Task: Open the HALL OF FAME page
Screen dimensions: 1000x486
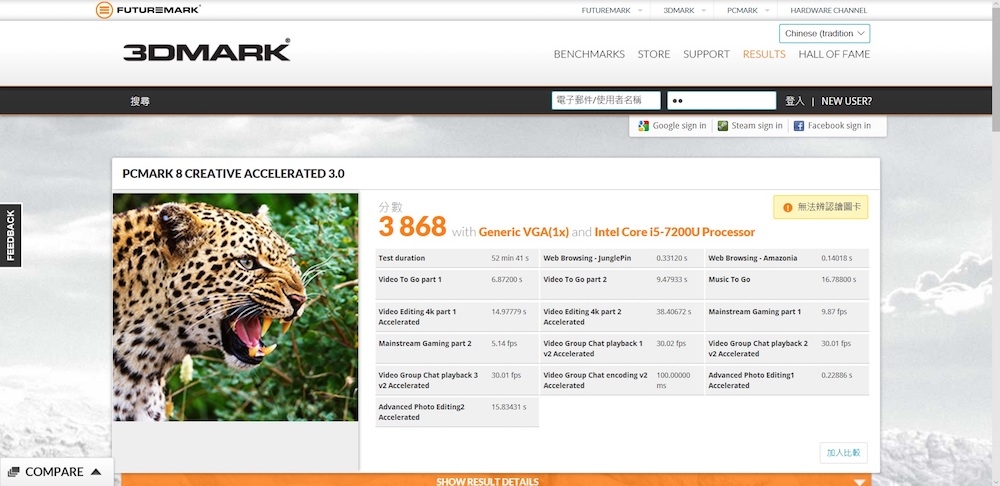Action: click(x=836, y=54)
